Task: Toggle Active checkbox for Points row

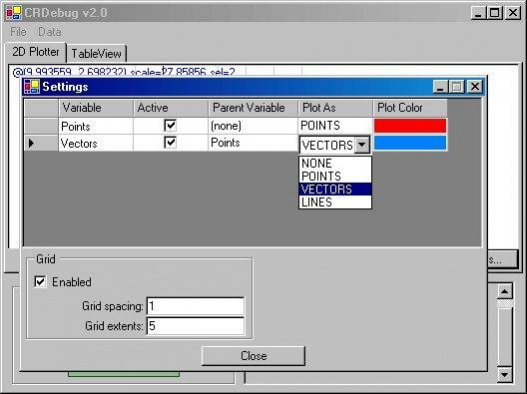Action: coord(170,125)
